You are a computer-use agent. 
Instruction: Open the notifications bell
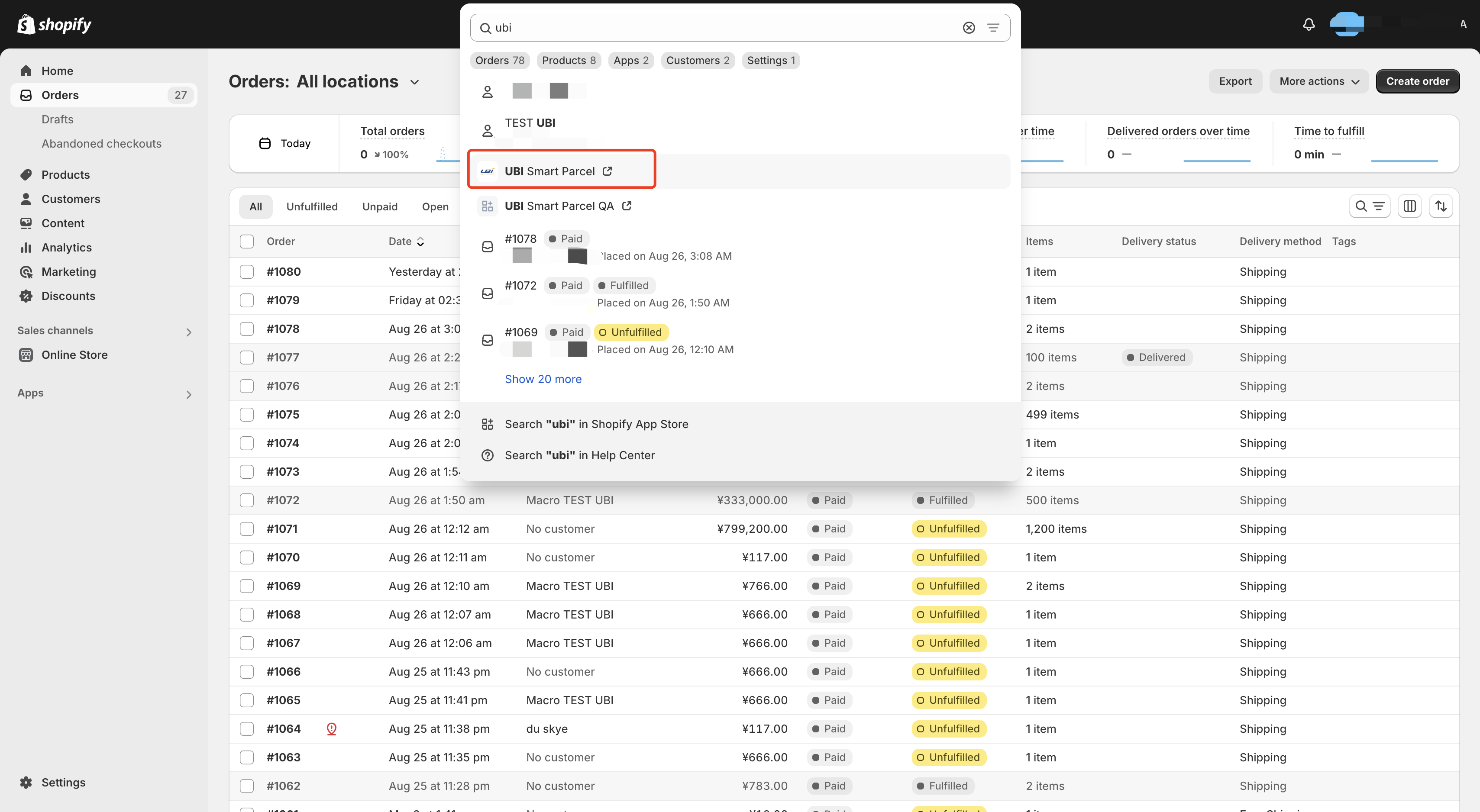[x=1309, y=24]
